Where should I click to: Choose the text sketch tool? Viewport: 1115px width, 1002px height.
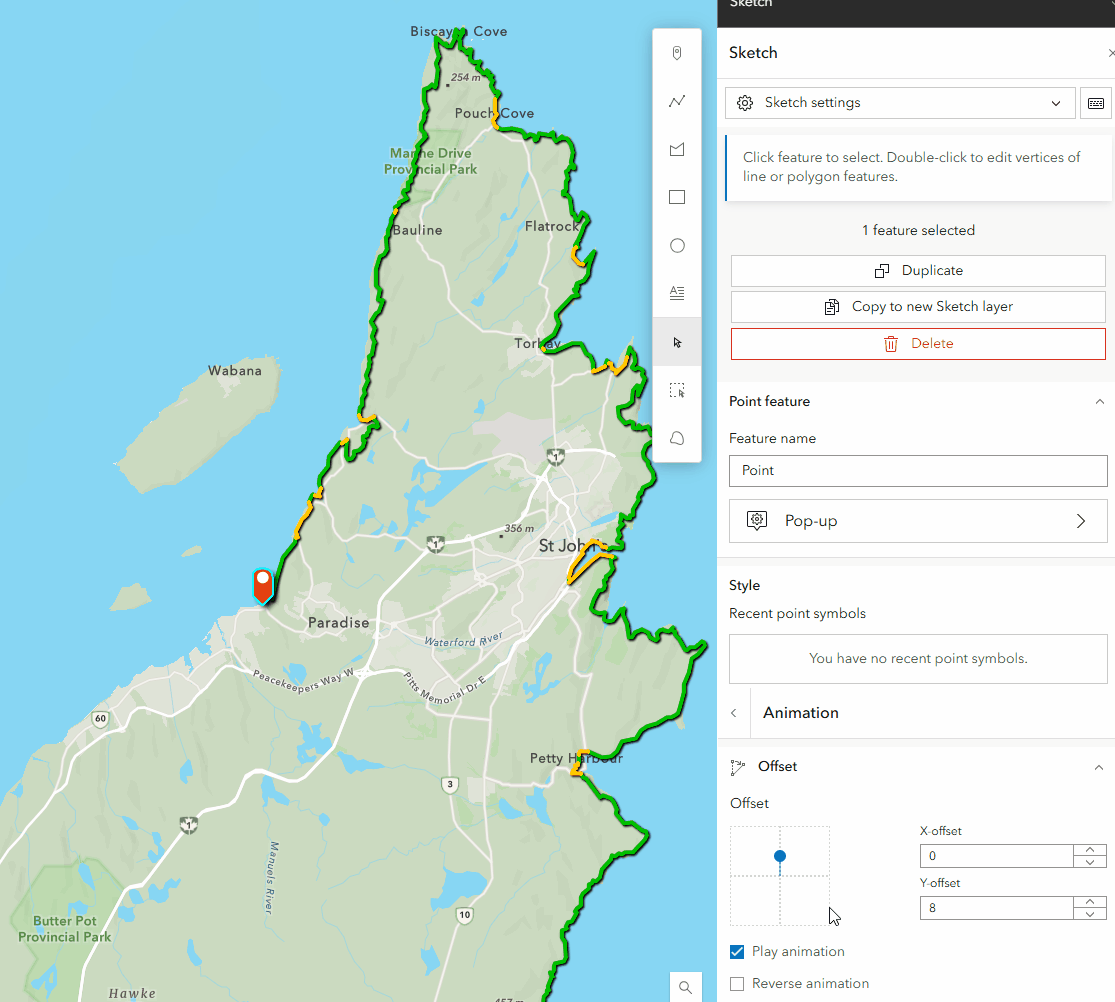(677, 293)
